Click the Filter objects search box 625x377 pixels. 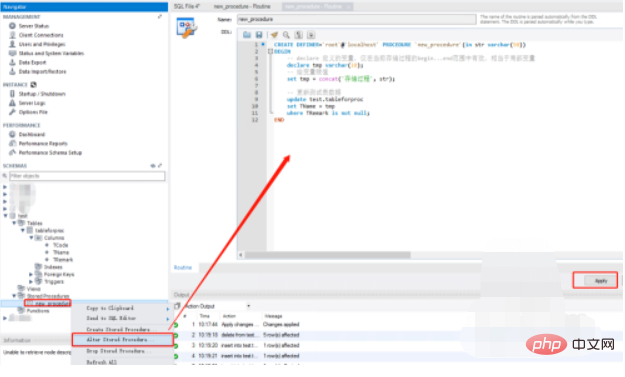[87, 176]
